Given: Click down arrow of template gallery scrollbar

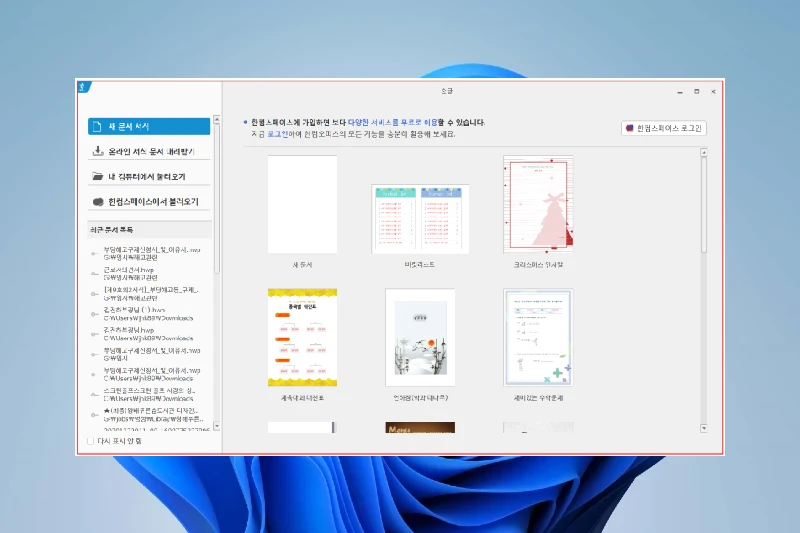Looking at the screenshot, I should coord(704,428).
